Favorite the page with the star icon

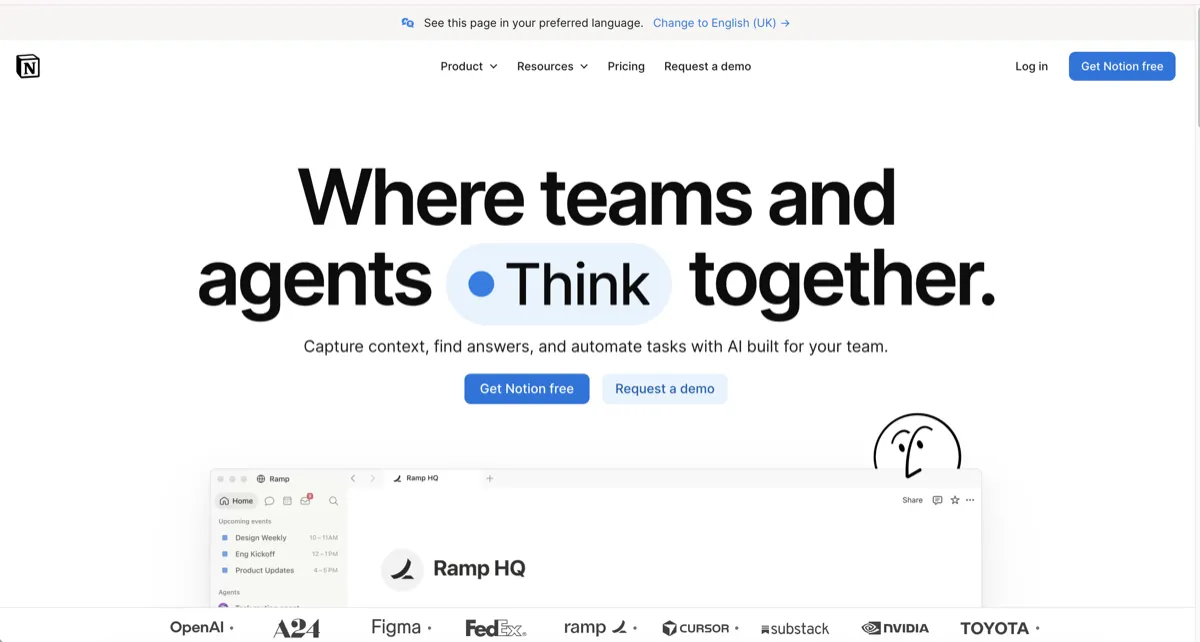point(955,500)
